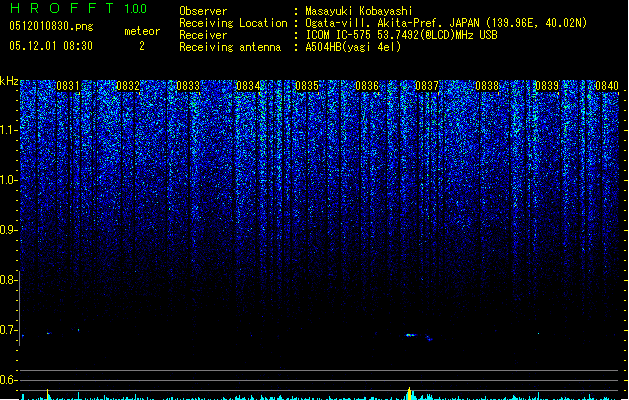Click the 0840 time marker

(x=607, y=86)
